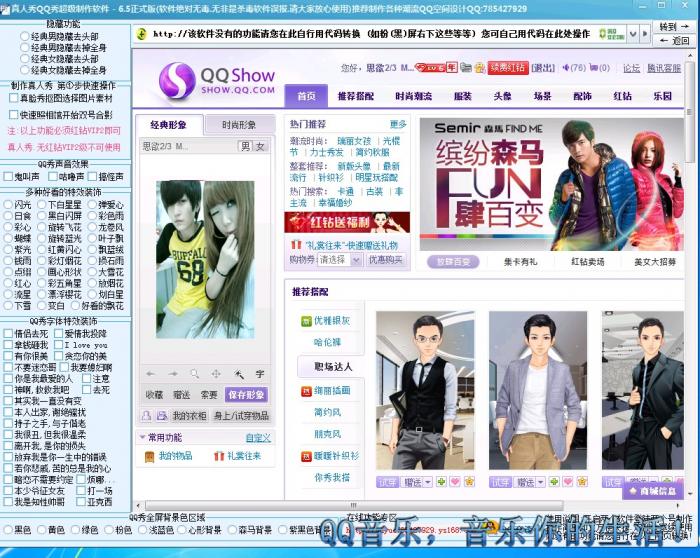Open 礼尚往来 gift icon in 常用功能
The width and height of the screenshot is (700, 558).
[219, 456]
